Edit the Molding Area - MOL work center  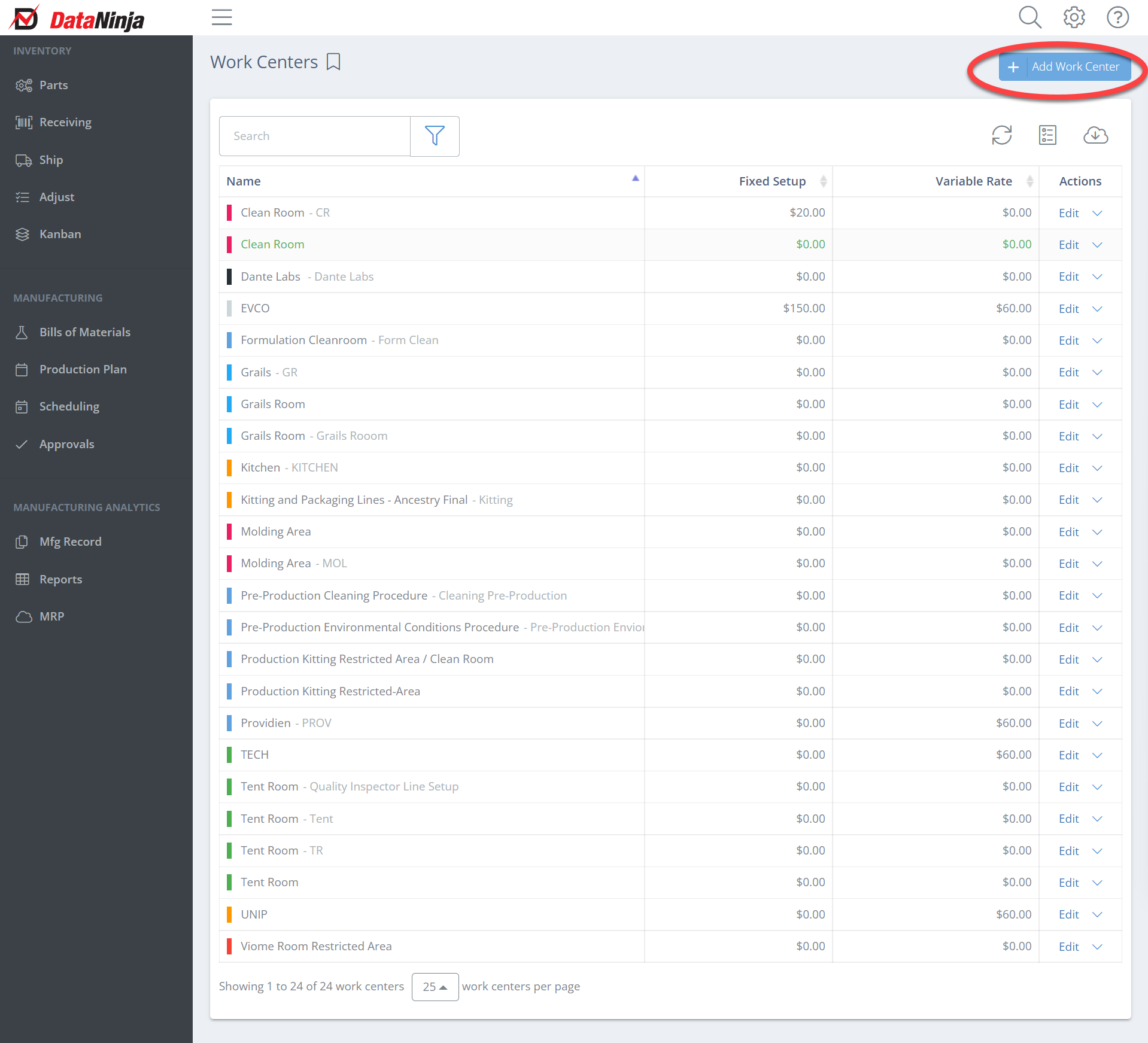(1068, 564)
